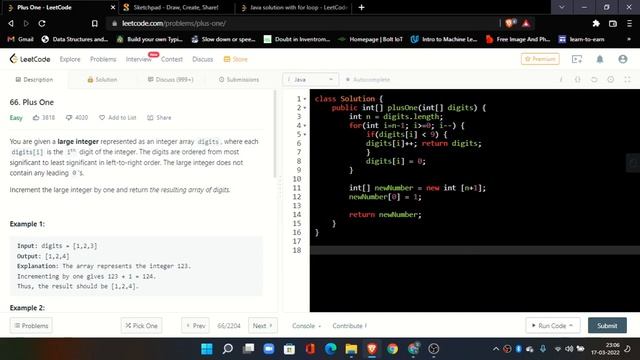
Task: Open Brave Shields lion icon
Action: click(x=510, y=23)
